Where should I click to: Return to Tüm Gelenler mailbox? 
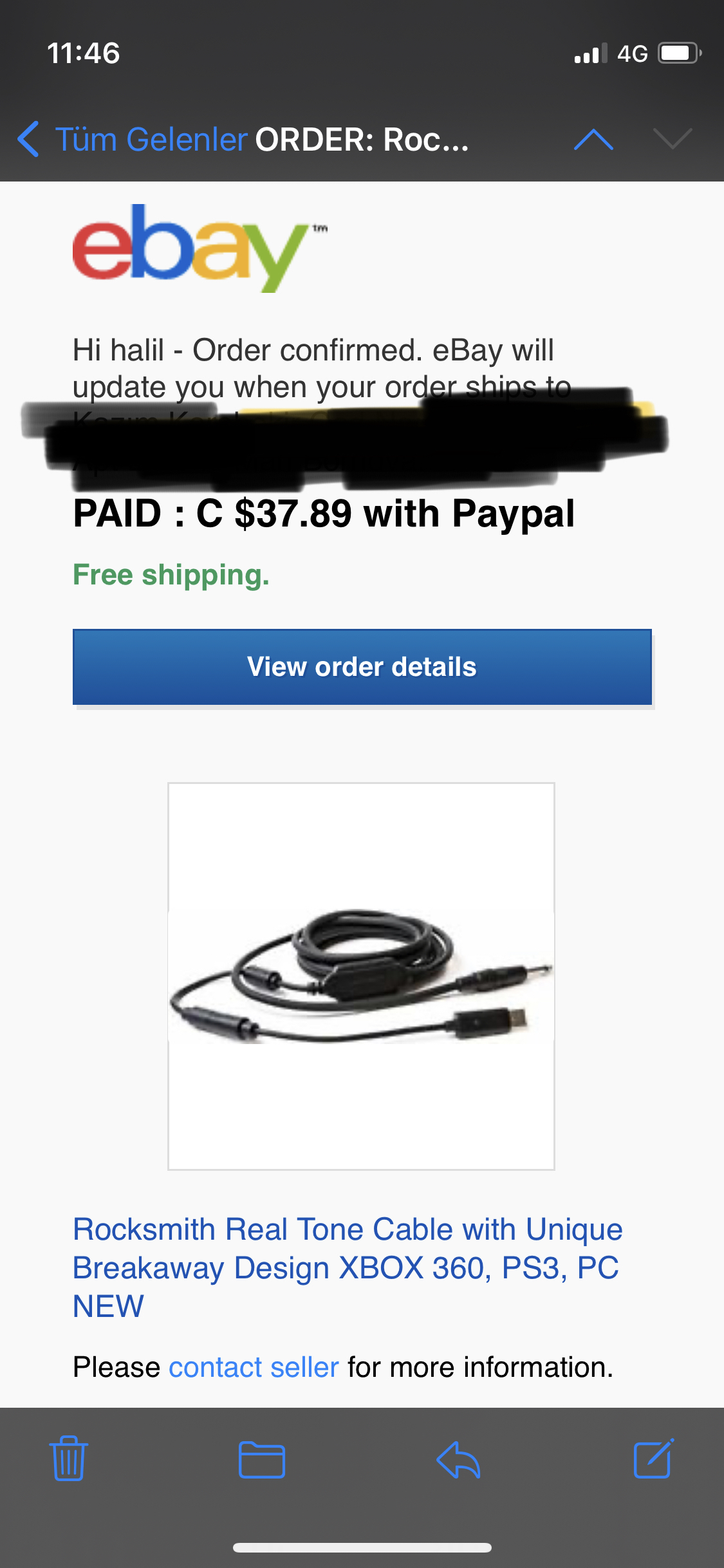151,140
